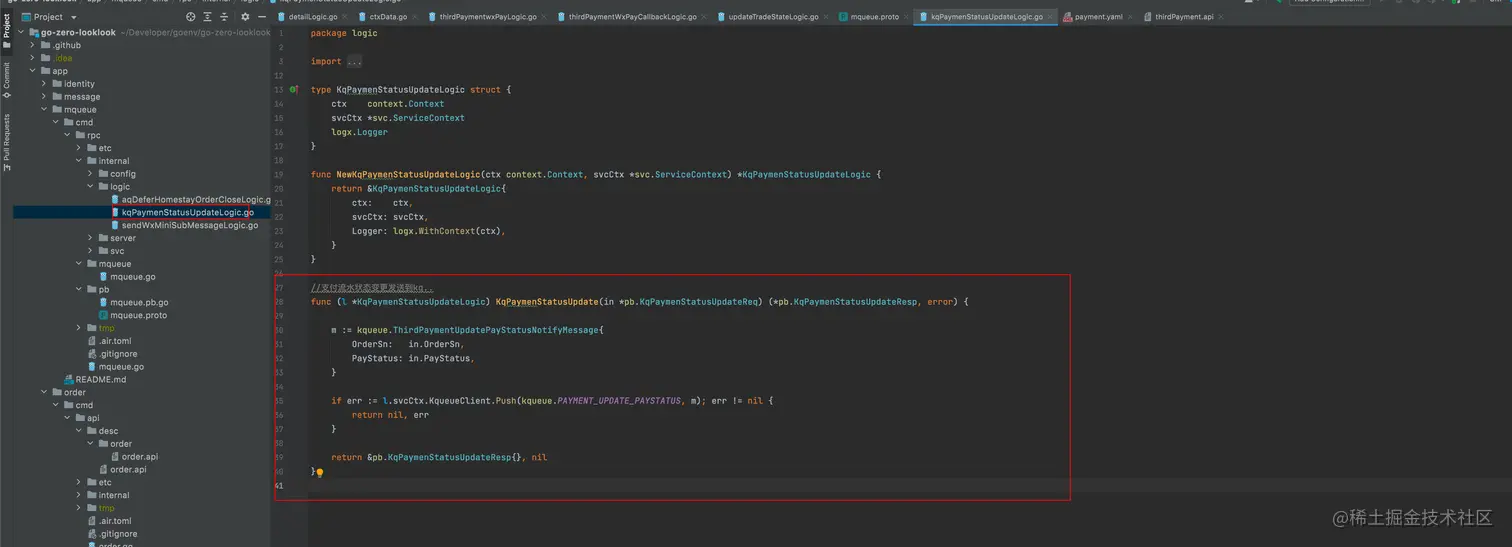Click the 'package logic' line in editor
1512x547 pixels.
(344, 34)
